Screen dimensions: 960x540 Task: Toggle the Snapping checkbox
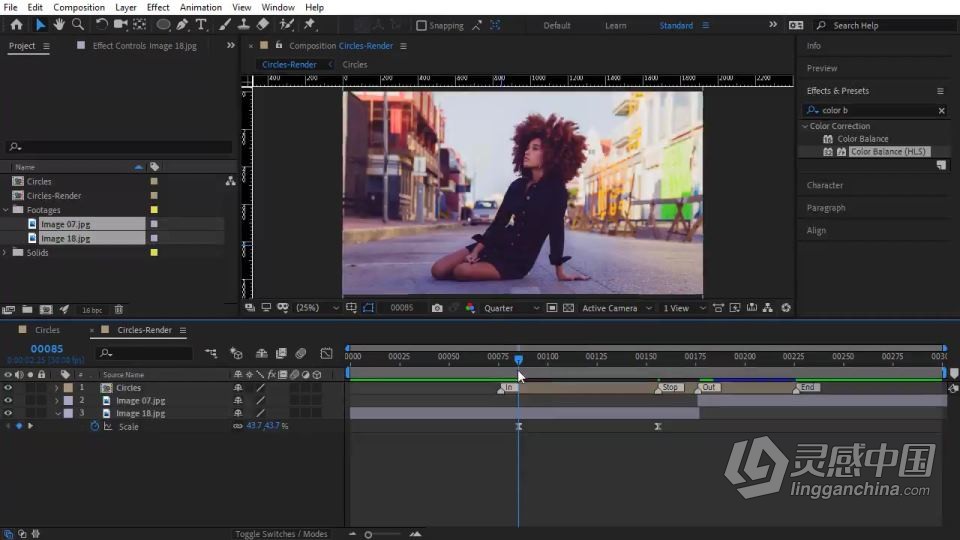[x=421, y=26]
